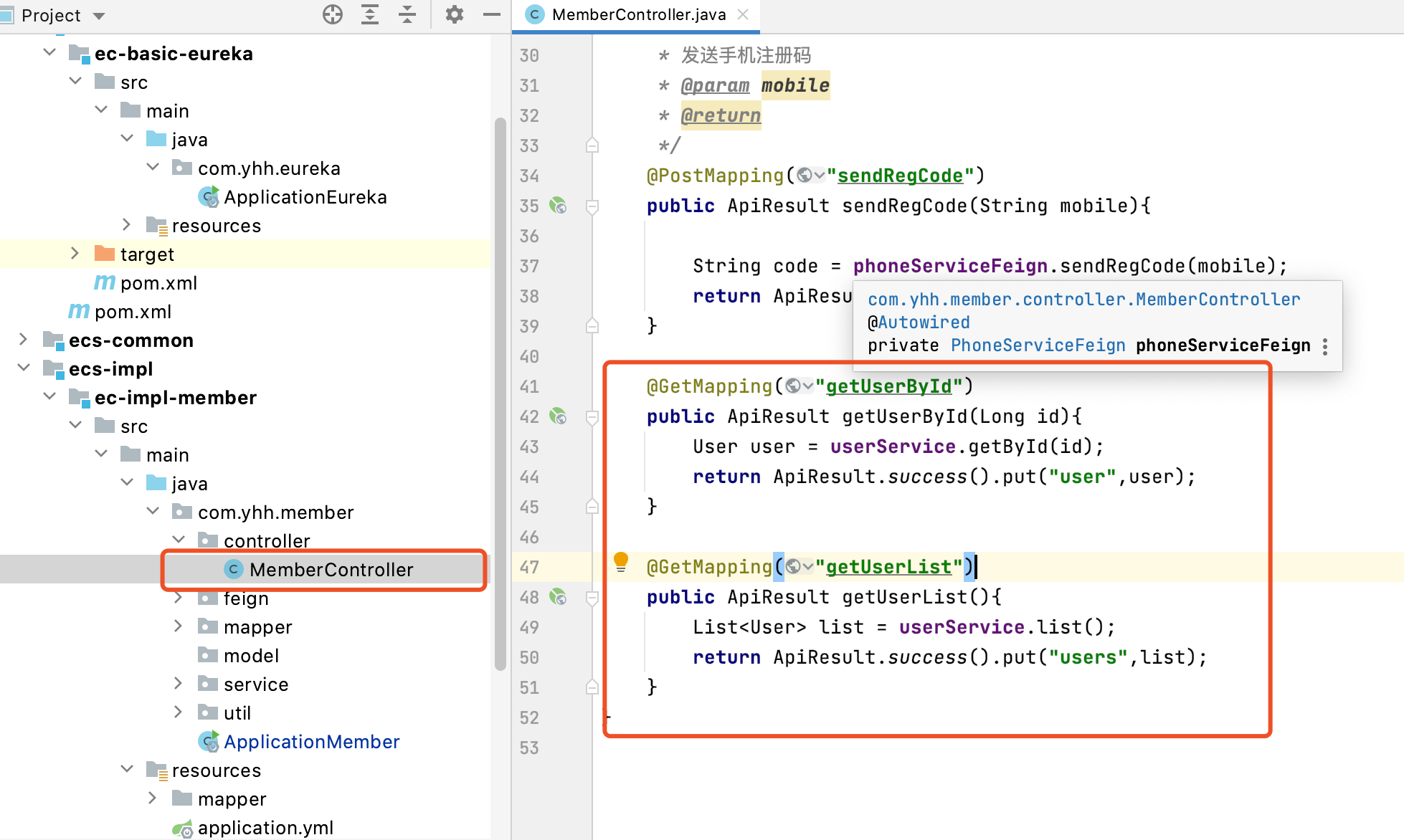
Task: Click the gutter endpoint icon on line 42
Action: pyautogui.click(x=558, y=416)
